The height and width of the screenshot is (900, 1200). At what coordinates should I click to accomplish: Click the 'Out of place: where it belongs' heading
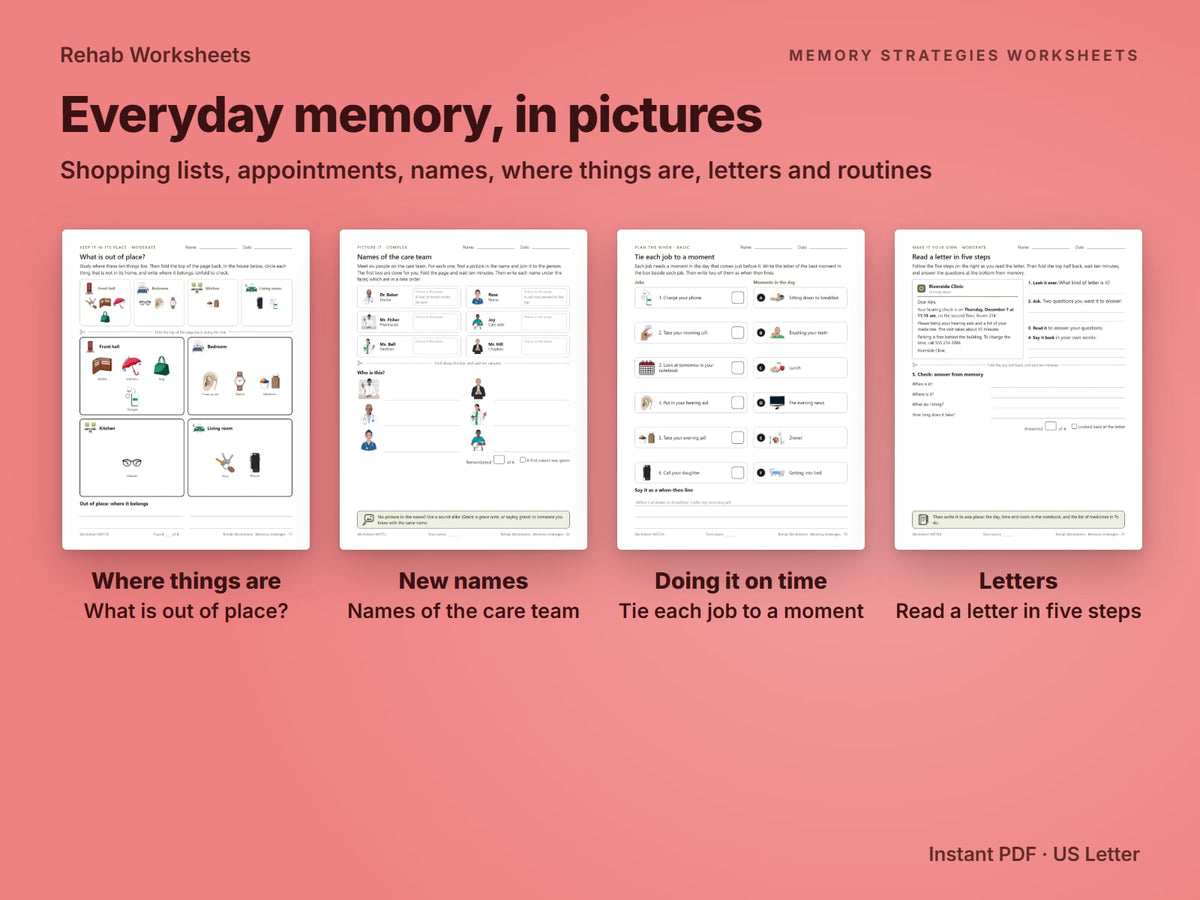click(114, 504)
